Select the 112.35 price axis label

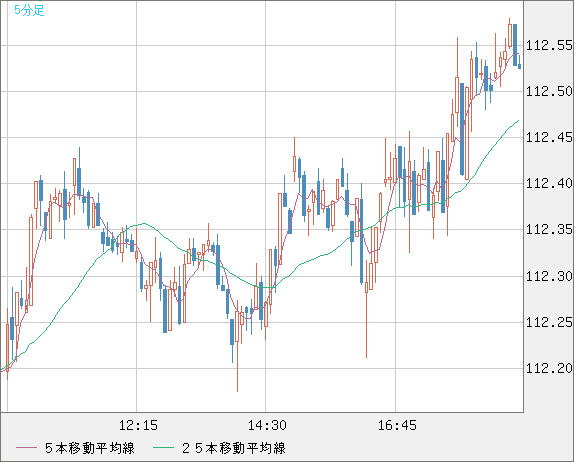pos(549,230)
